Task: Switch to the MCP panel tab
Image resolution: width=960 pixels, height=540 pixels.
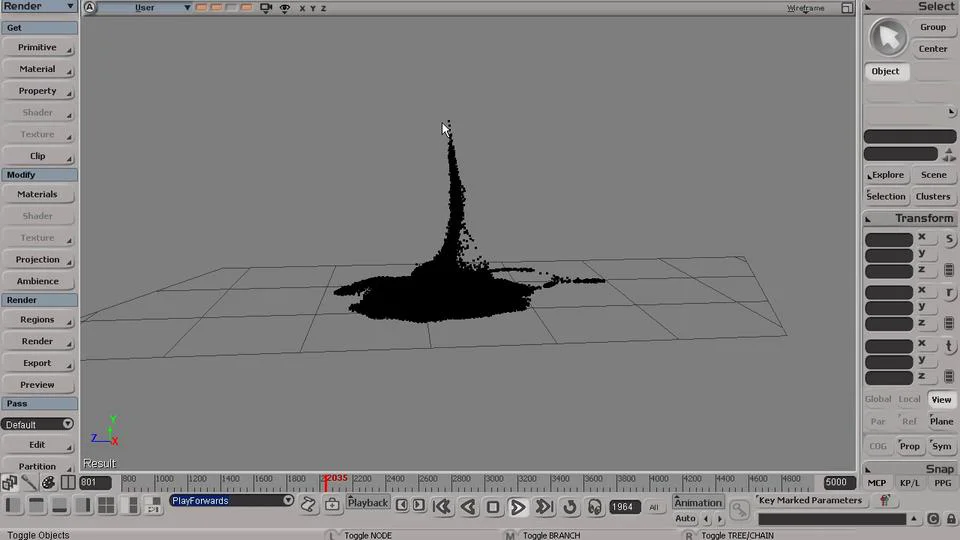Action: (877, 483)
